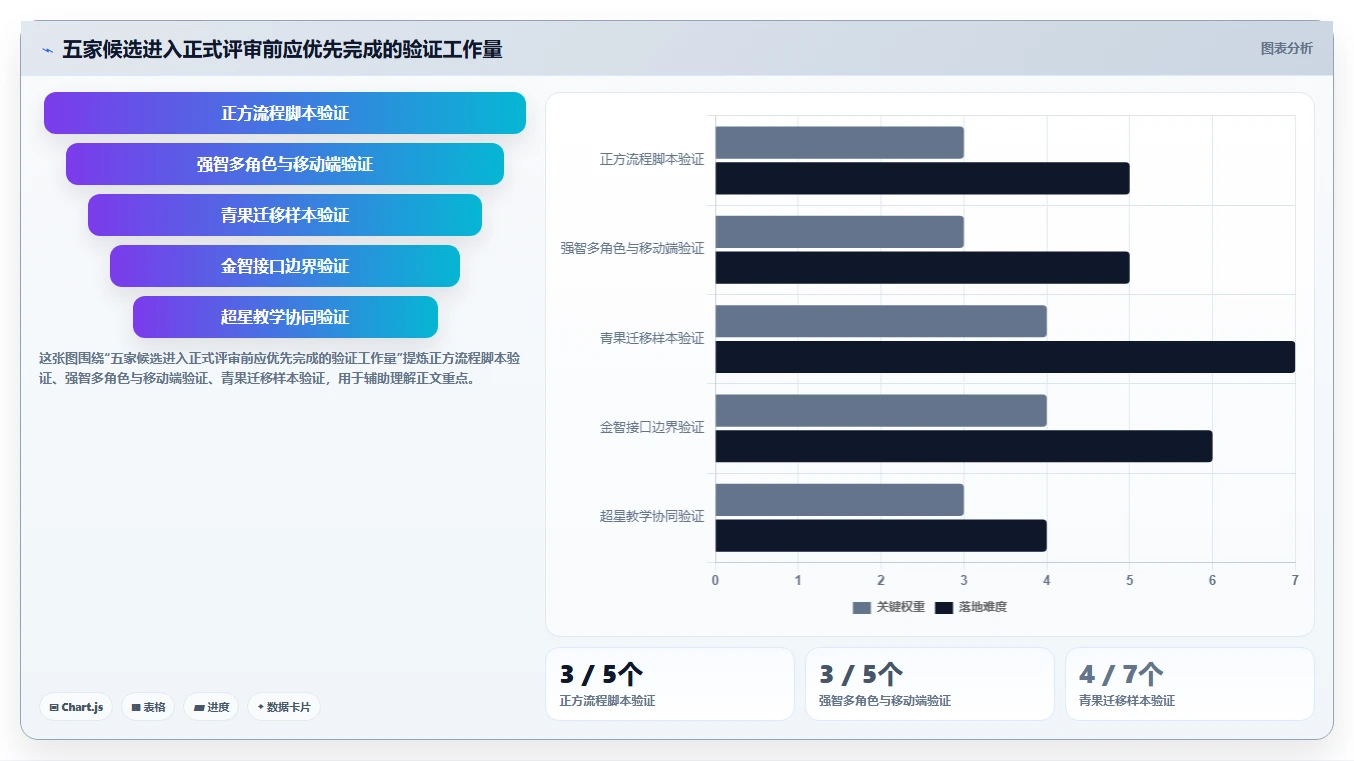Click the 超星教学协同验证 chart axis label
Viewport: 1354px width, 761px height.
pos(652,516)
